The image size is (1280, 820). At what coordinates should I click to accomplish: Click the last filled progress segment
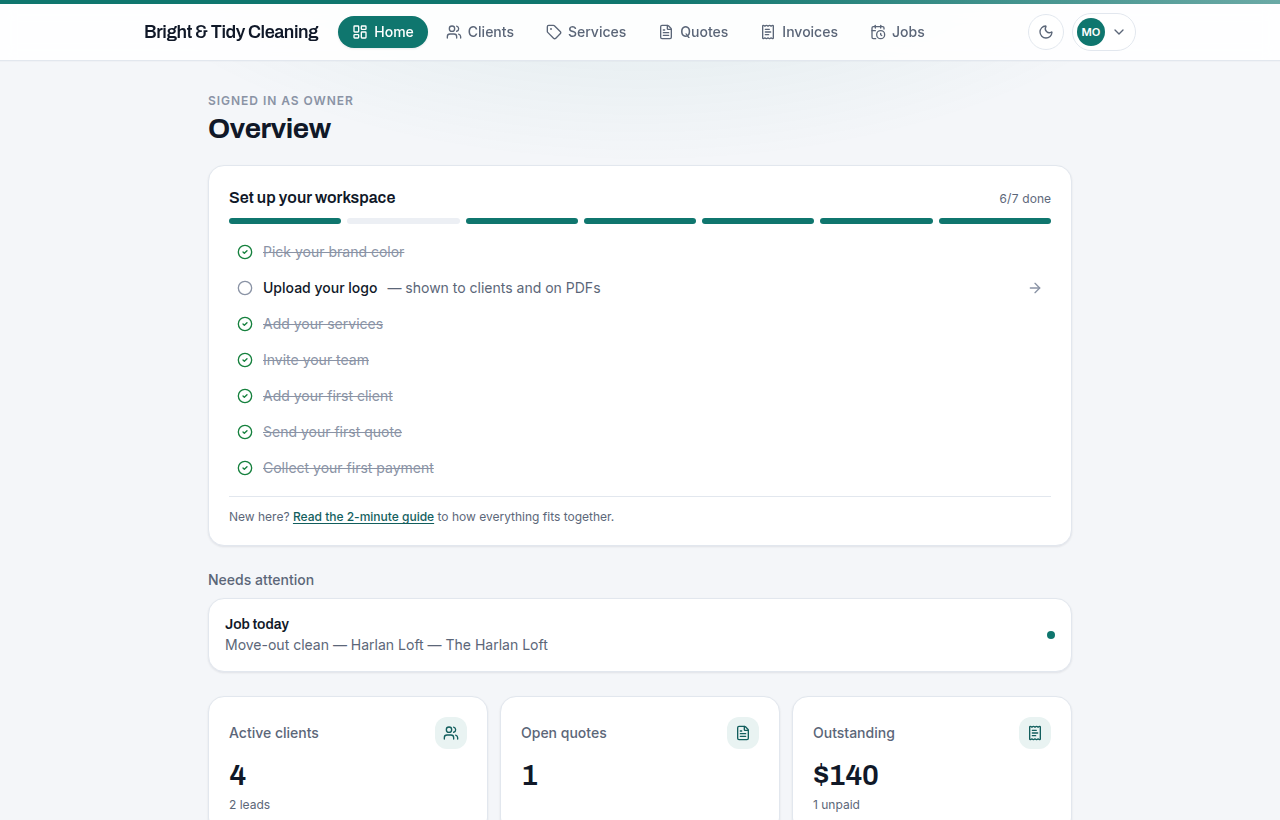point(995,221)
